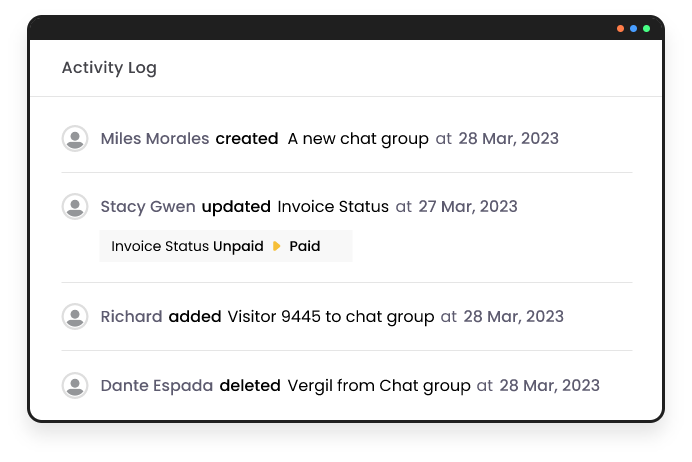Click the 27 Mar, 2023 date
The height and width of the screenshot is (462, 692).
pyautogui.click(x=468, y=207)
